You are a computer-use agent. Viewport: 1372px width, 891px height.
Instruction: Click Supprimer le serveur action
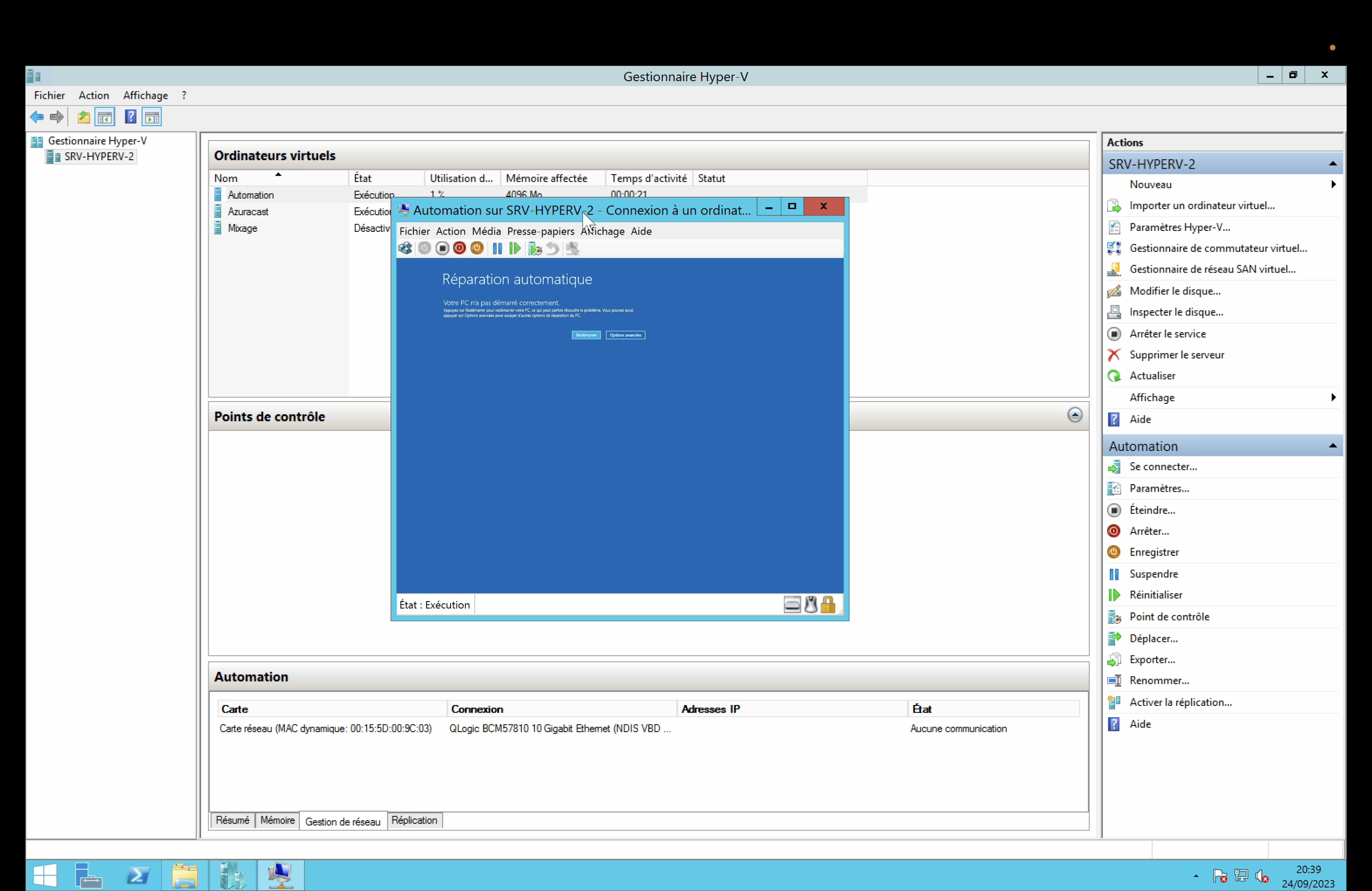(x=1176, y=355)
